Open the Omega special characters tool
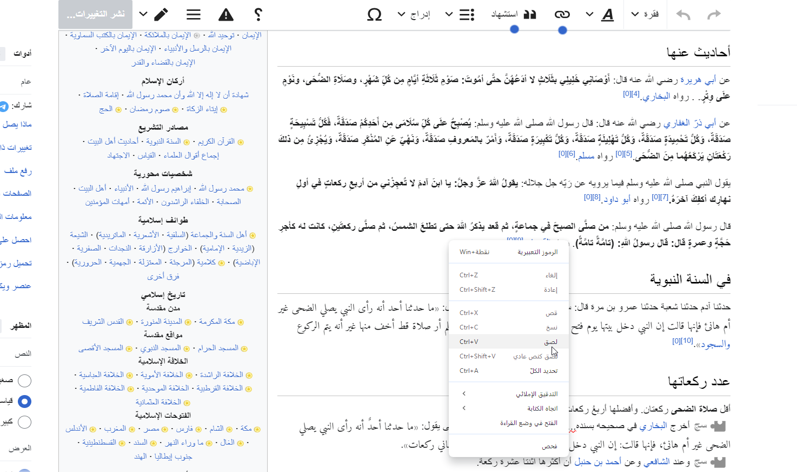The height and width of the screenshot is (472, 797). tap(374, 15)
